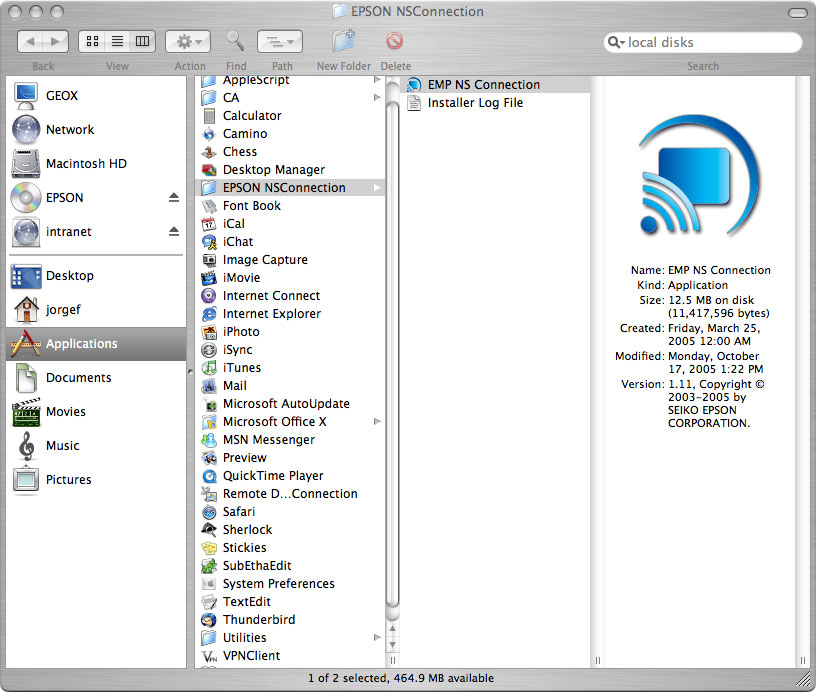Select iChat in the list
Image resolution: width=816 pixels, height=692 pixels.
290,241
